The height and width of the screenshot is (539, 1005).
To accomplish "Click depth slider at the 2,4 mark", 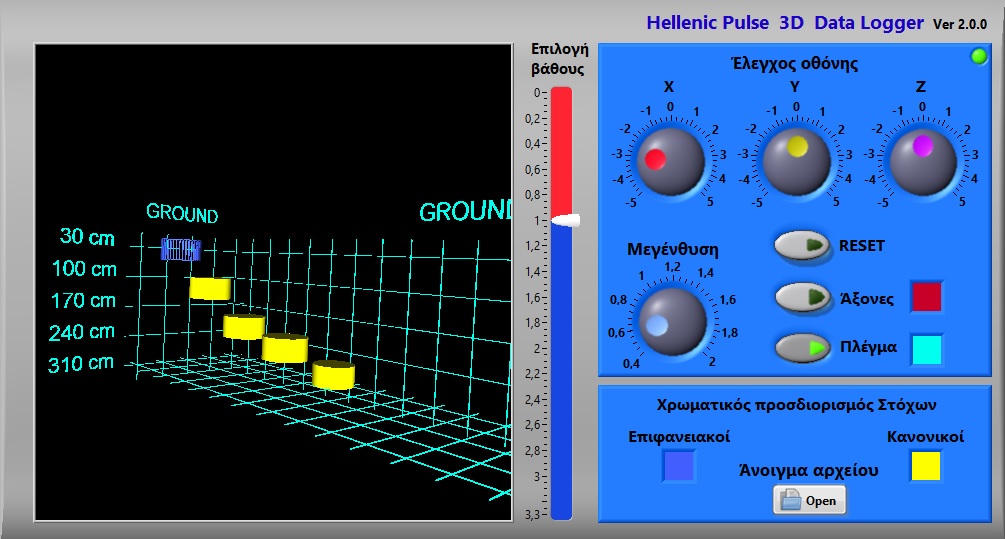I will tap(562, 399).
